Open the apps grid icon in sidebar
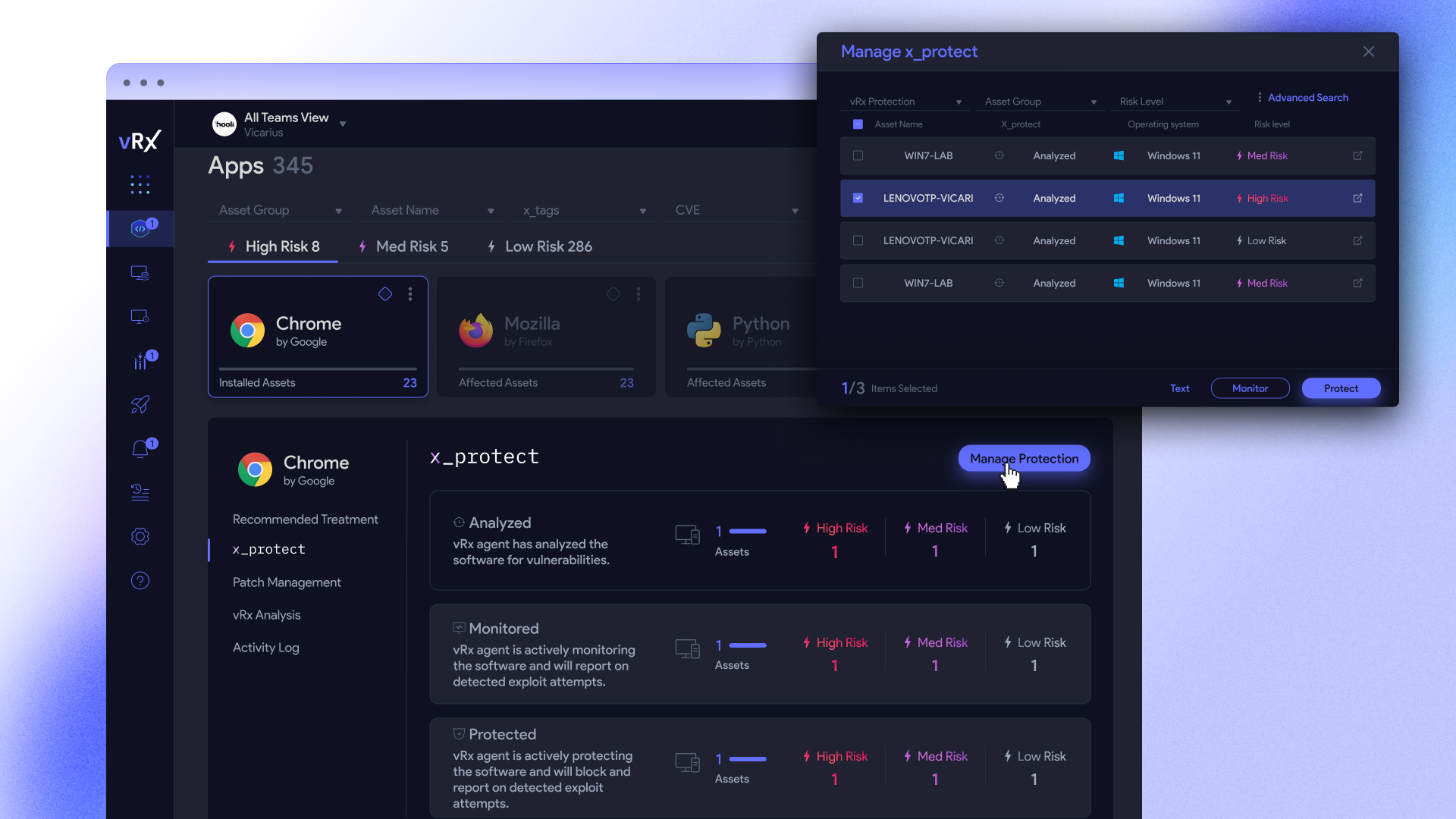 coord(140,184)
